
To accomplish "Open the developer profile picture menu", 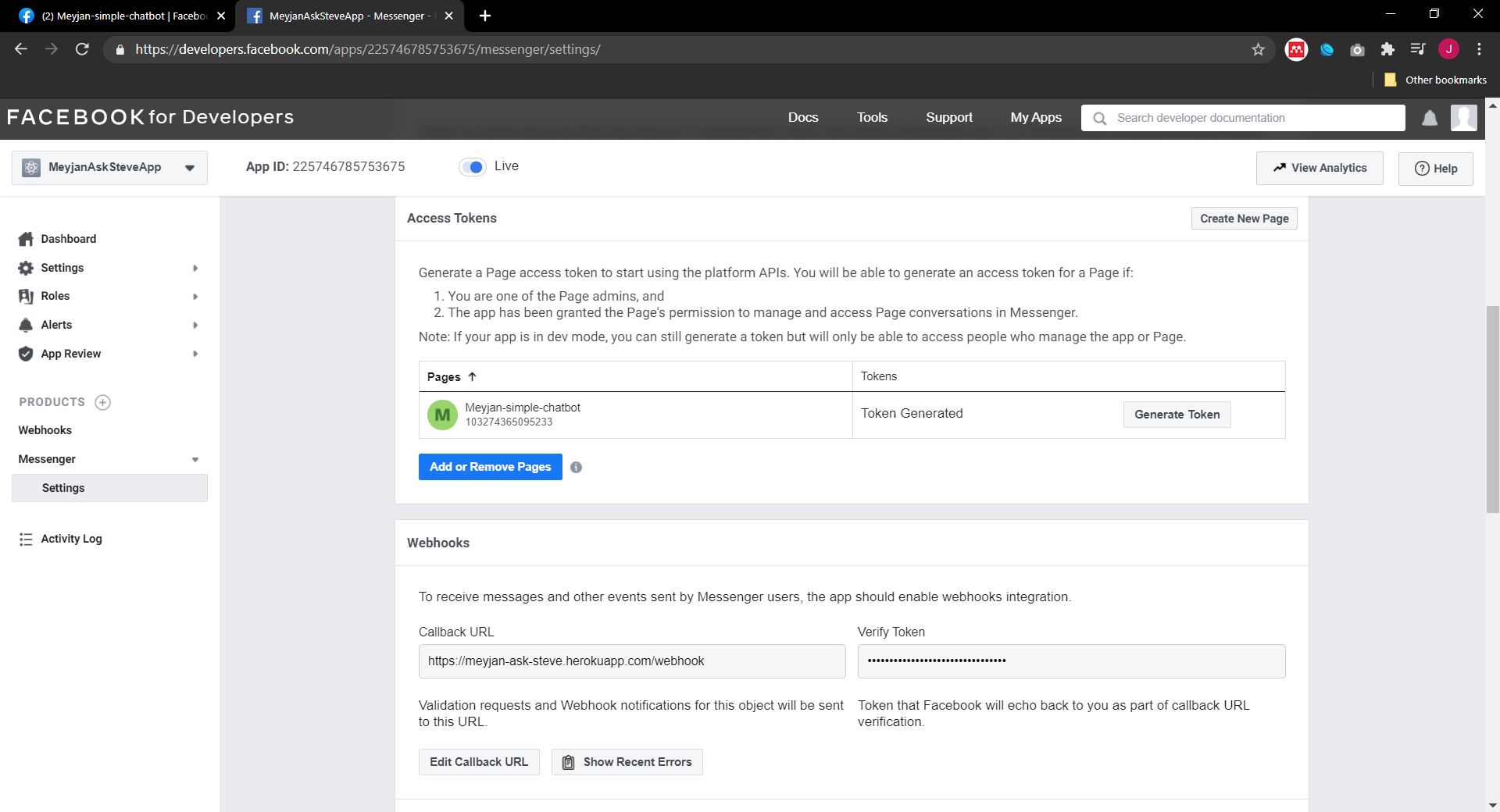I will pyautogui.click(x=1464, y=118).
